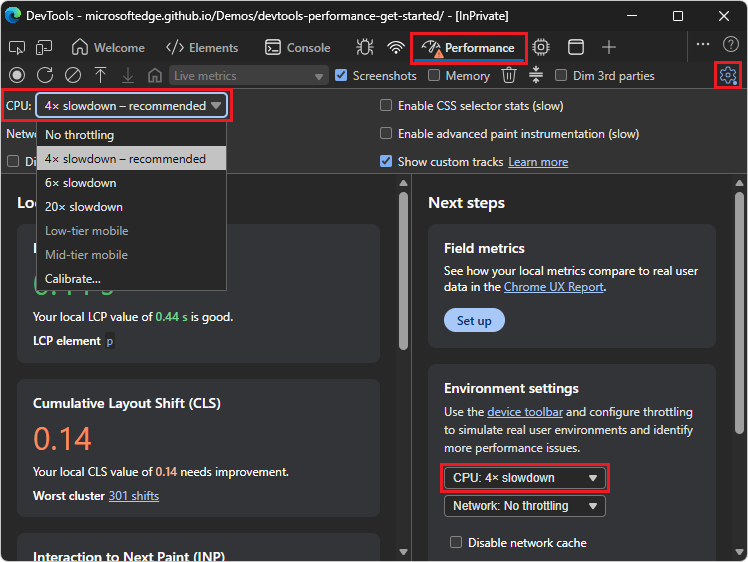Click the Record and reload icon
Viewport: 748px width, 562px height.
pos(44,75)
